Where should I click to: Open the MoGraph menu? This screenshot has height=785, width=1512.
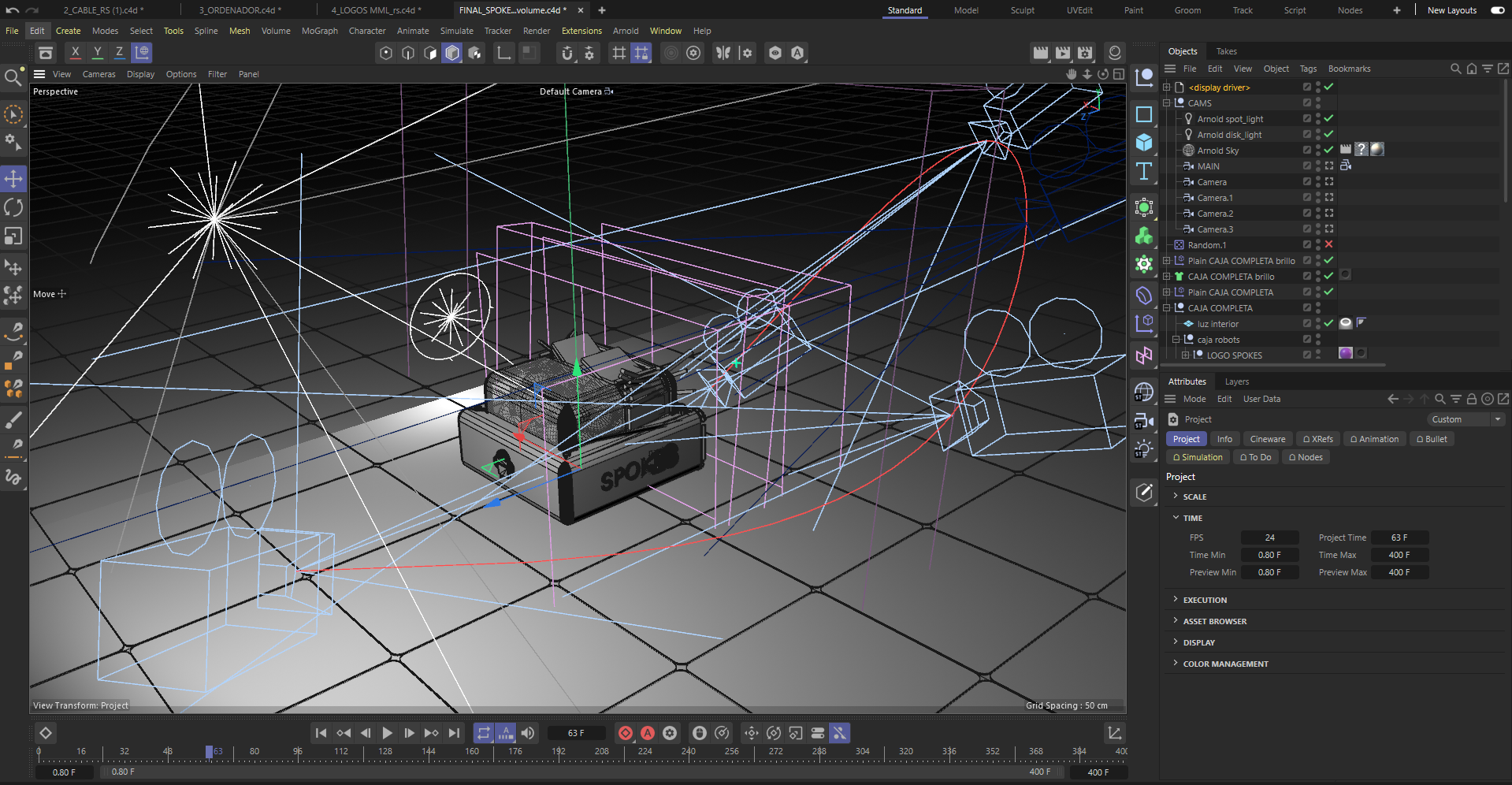[x=319, y=31]
